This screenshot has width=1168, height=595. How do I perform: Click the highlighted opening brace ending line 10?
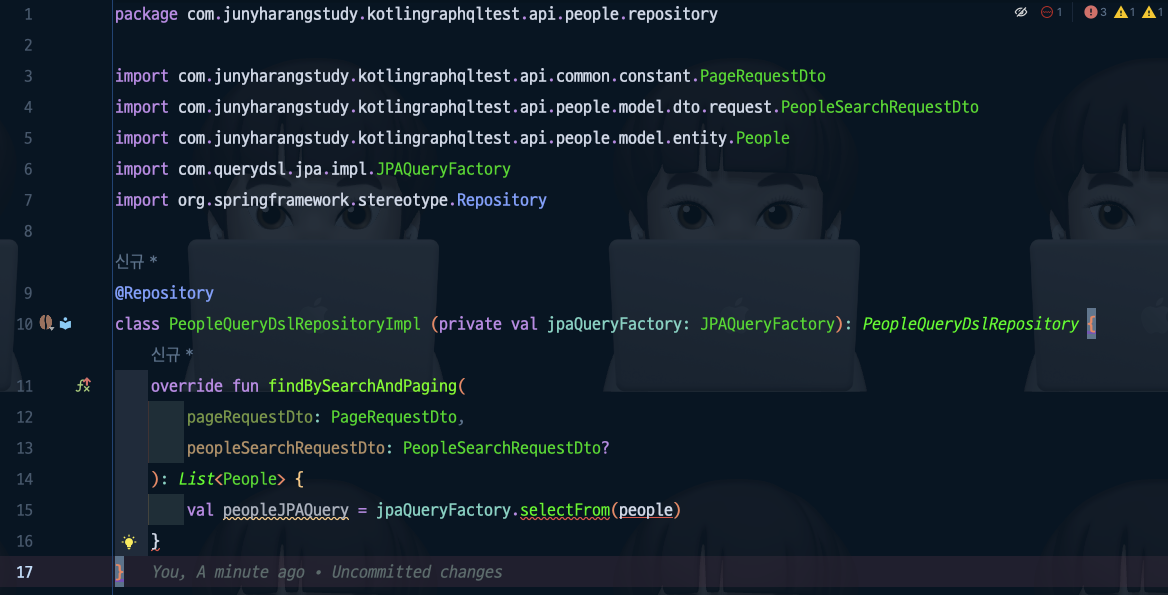tap(1091, 324)
